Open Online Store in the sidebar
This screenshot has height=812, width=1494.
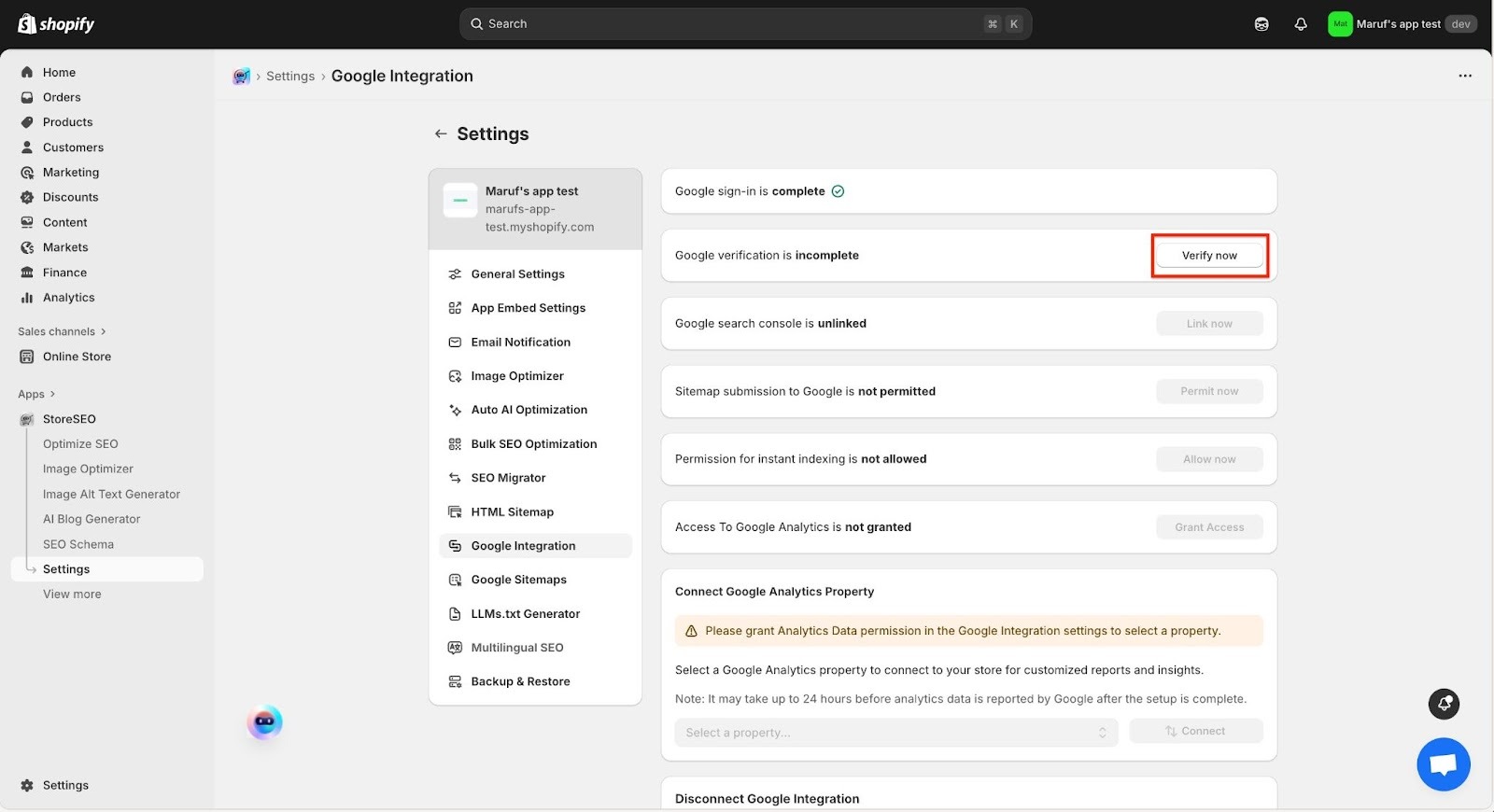point(77,357)
